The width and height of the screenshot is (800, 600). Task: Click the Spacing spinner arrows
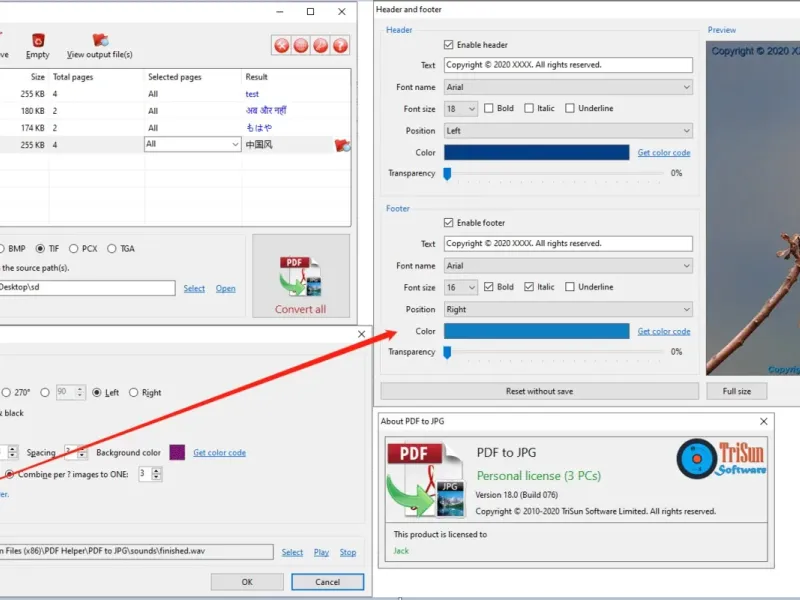click(x=82, y=453)
